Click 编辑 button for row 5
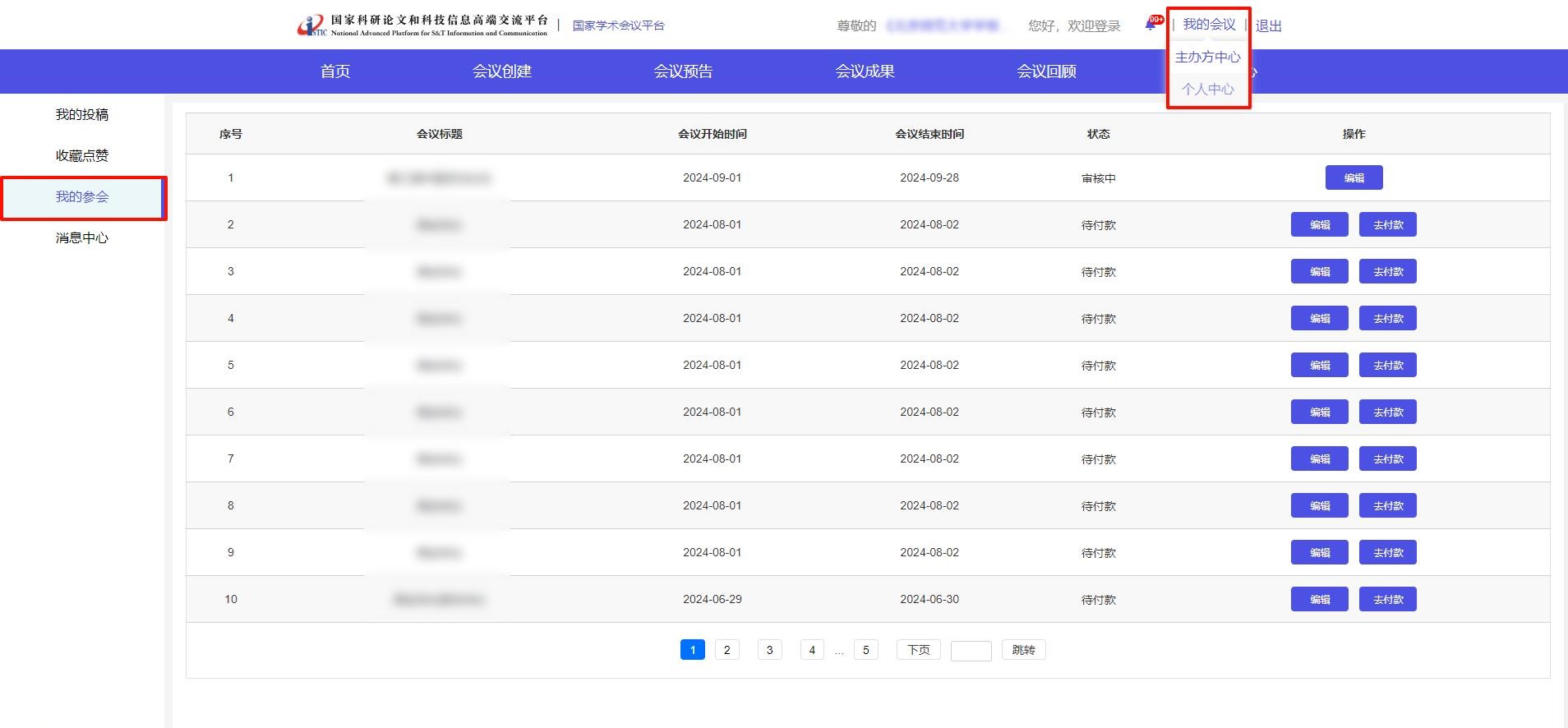The image size is (1568, 728). (x=1320, y=365)
